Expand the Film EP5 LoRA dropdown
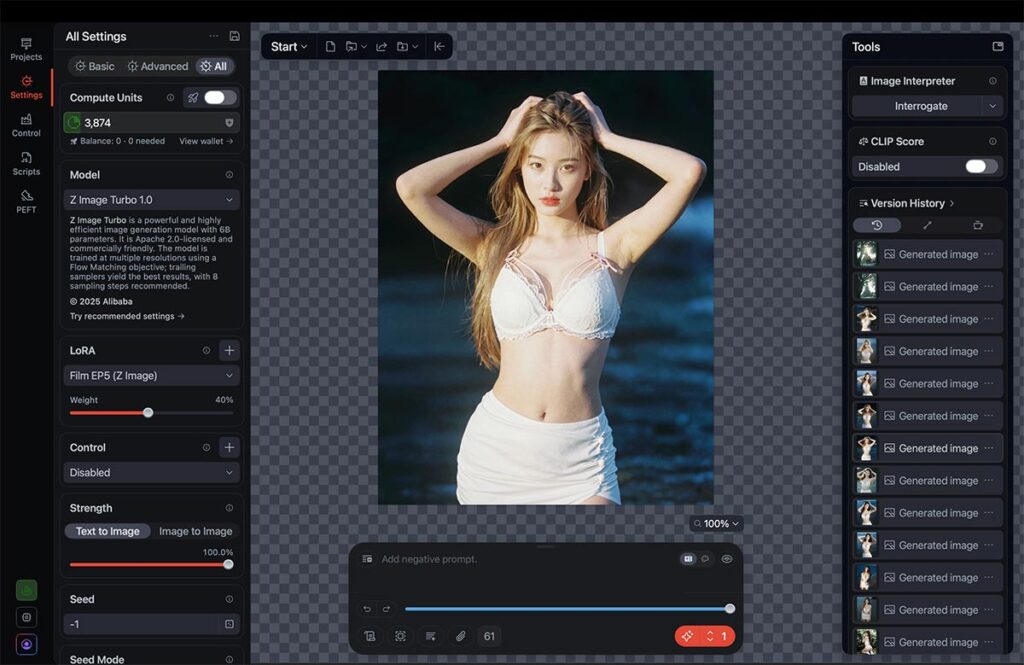1024x665 pixels. [151, 376]
